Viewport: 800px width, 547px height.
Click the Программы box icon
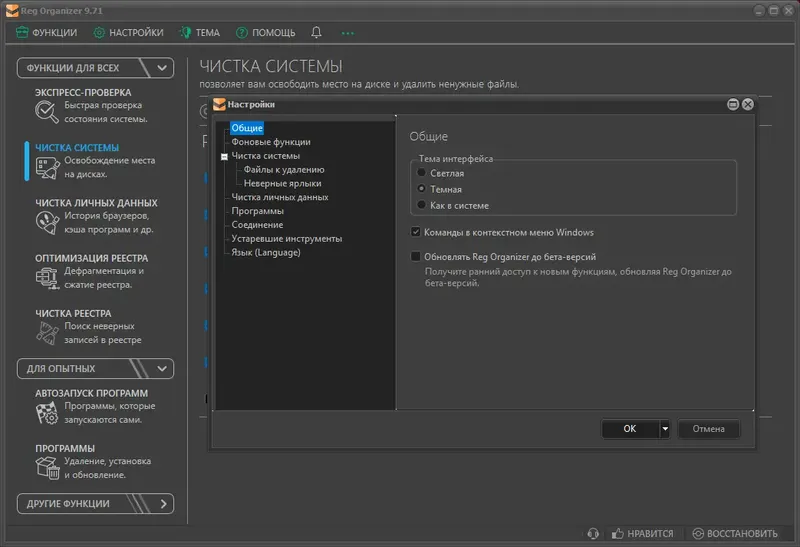point(47,468)
